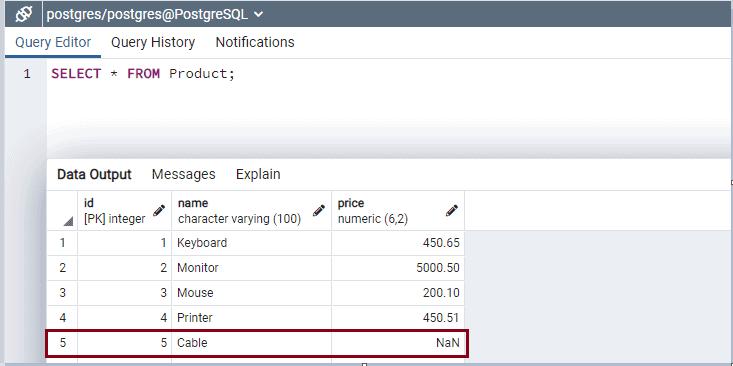This screenshot has height=366, width=733.
Task: Select row number 1 header
Action: tap(62, 243)
